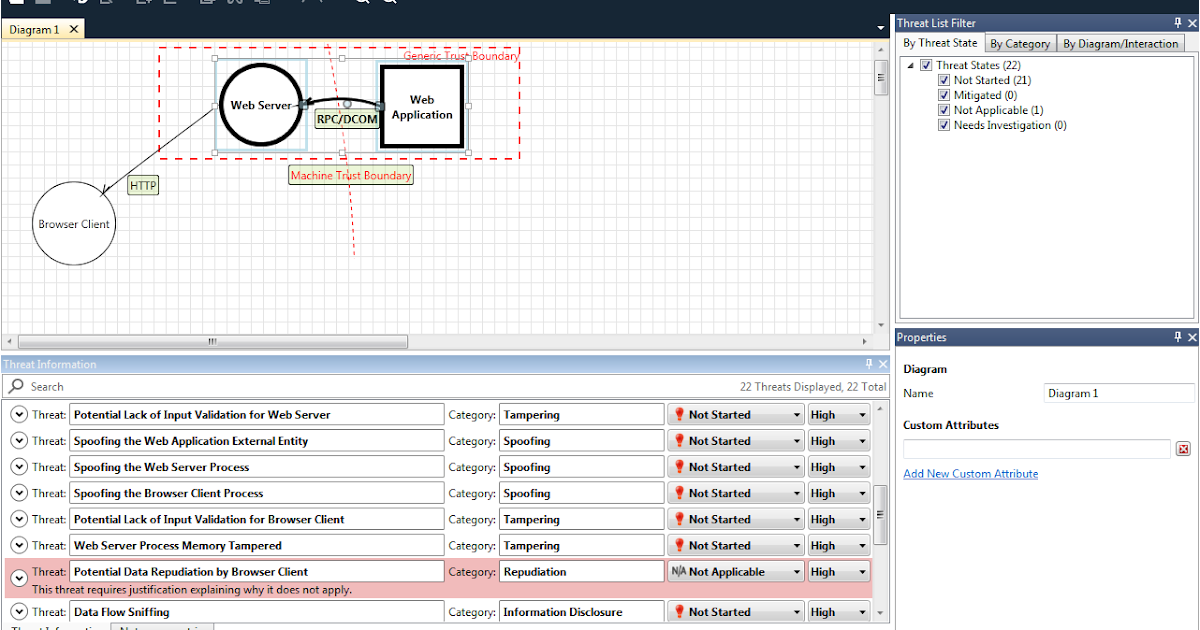Select the Zoom In magnifier icon

[362, 4]
